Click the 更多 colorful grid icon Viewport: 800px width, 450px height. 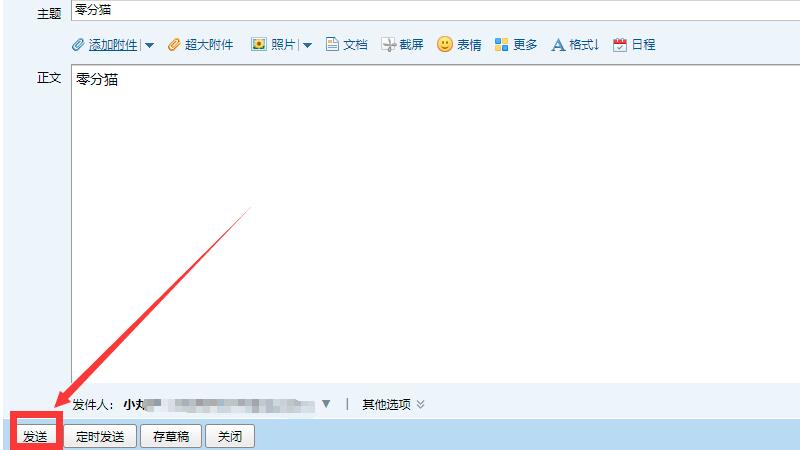(502, 45)
